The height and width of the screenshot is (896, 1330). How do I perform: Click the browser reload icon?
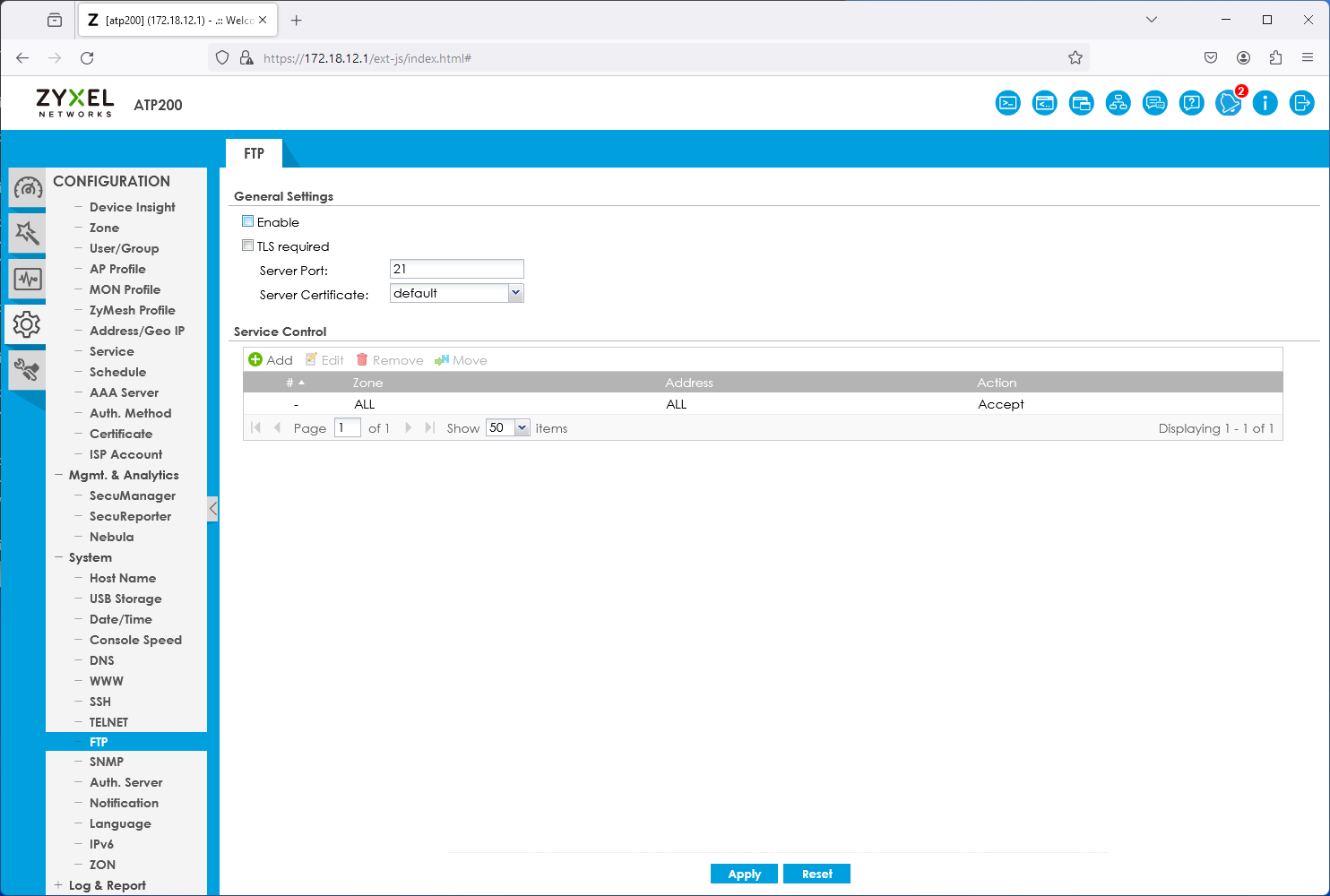point(87,58)
